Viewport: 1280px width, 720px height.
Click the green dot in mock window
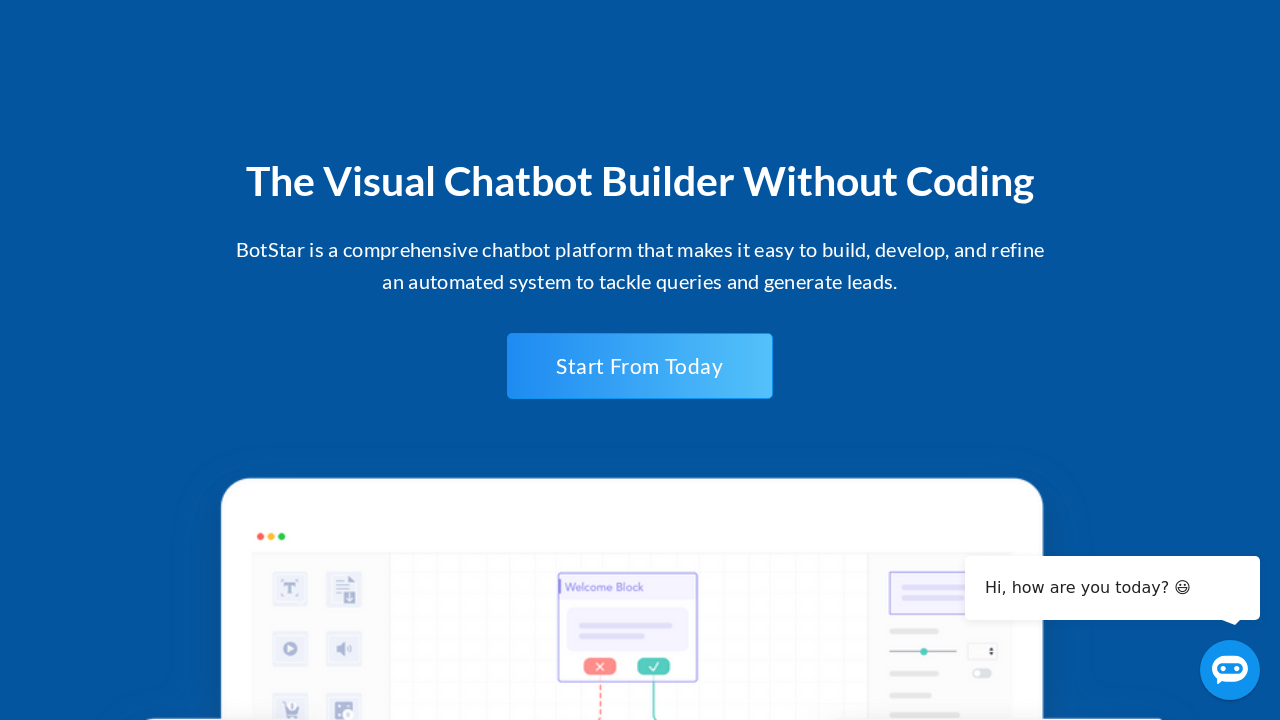[x=282, y=537]
